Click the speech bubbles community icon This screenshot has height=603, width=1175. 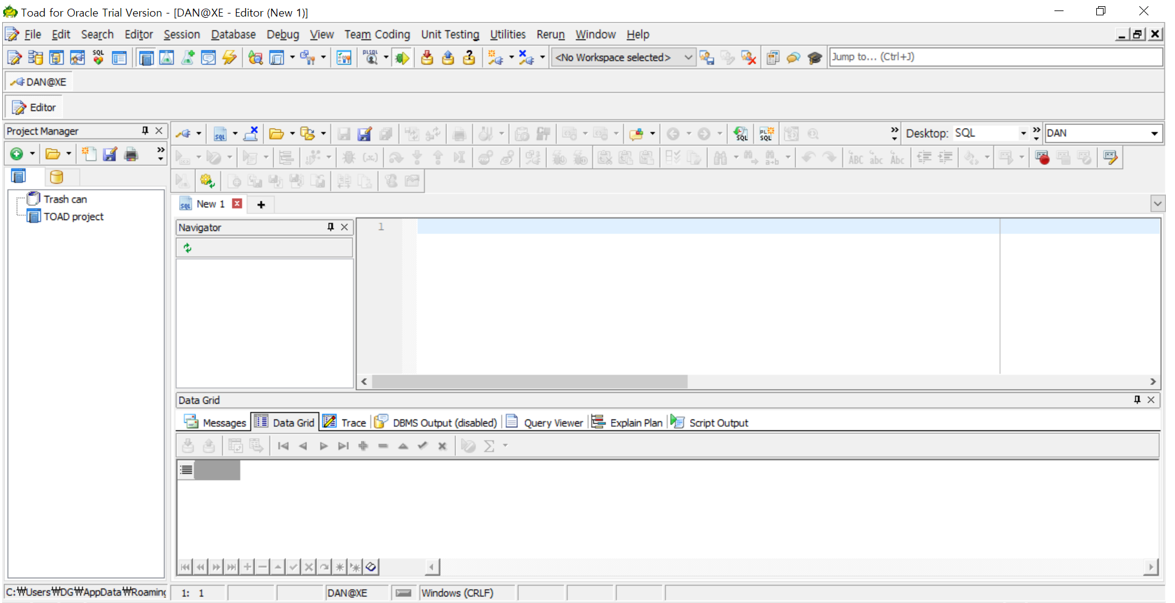(x=794, y=58)
